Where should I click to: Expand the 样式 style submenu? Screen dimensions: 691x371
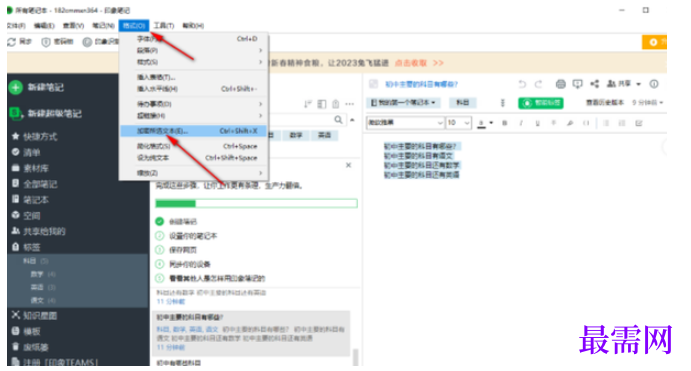tap(194, 62)
